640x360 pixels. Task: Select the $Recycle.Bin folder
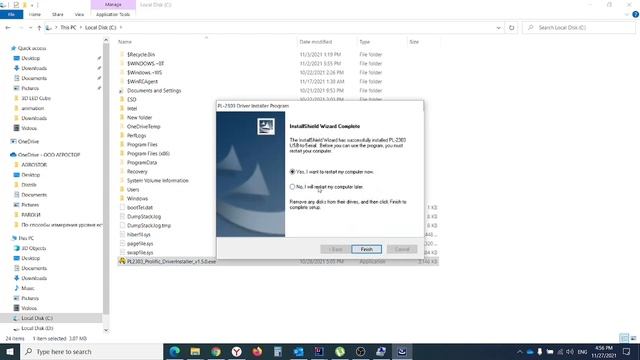pyautogui.click(x=141, y=54)
